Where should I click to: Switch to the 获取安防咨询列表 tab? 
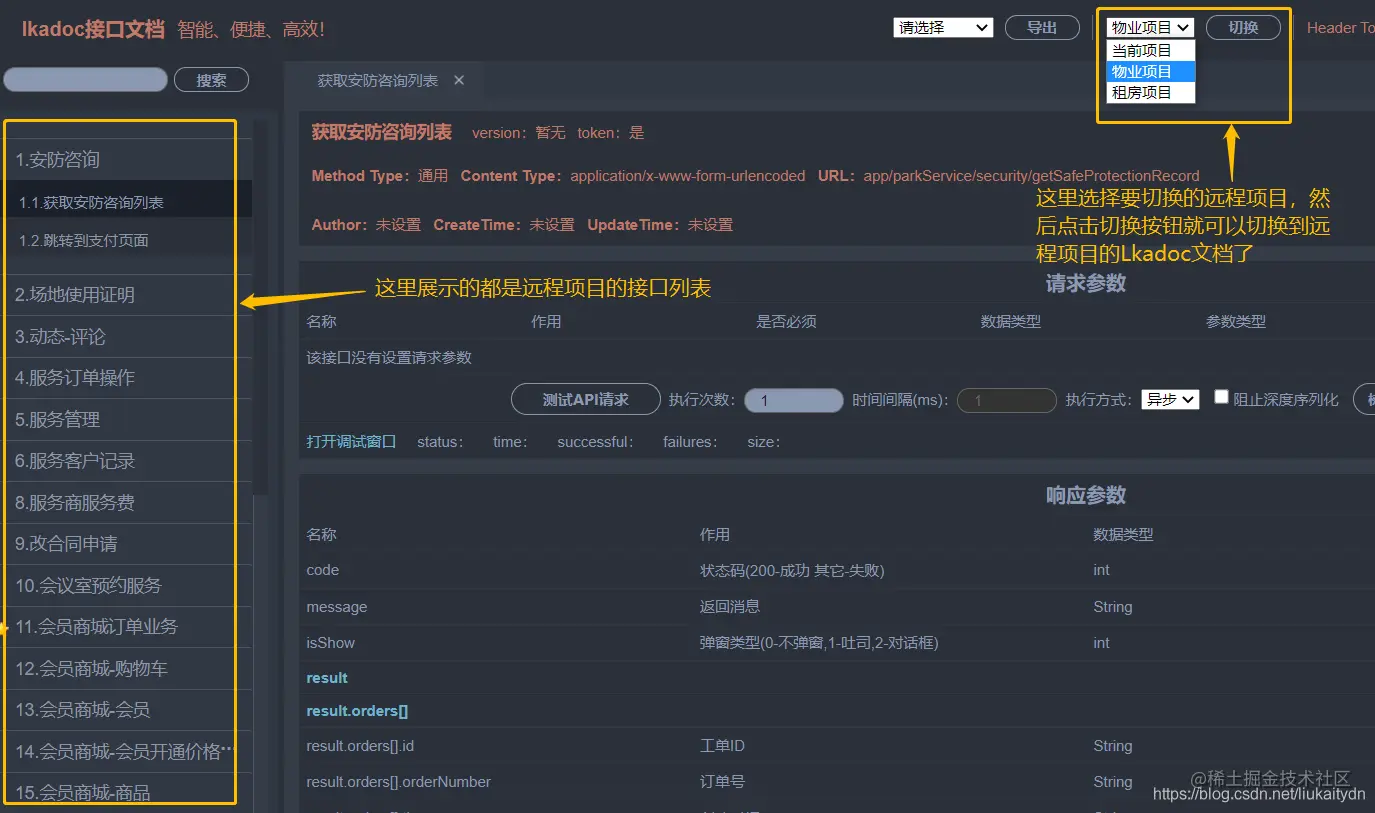380,79
